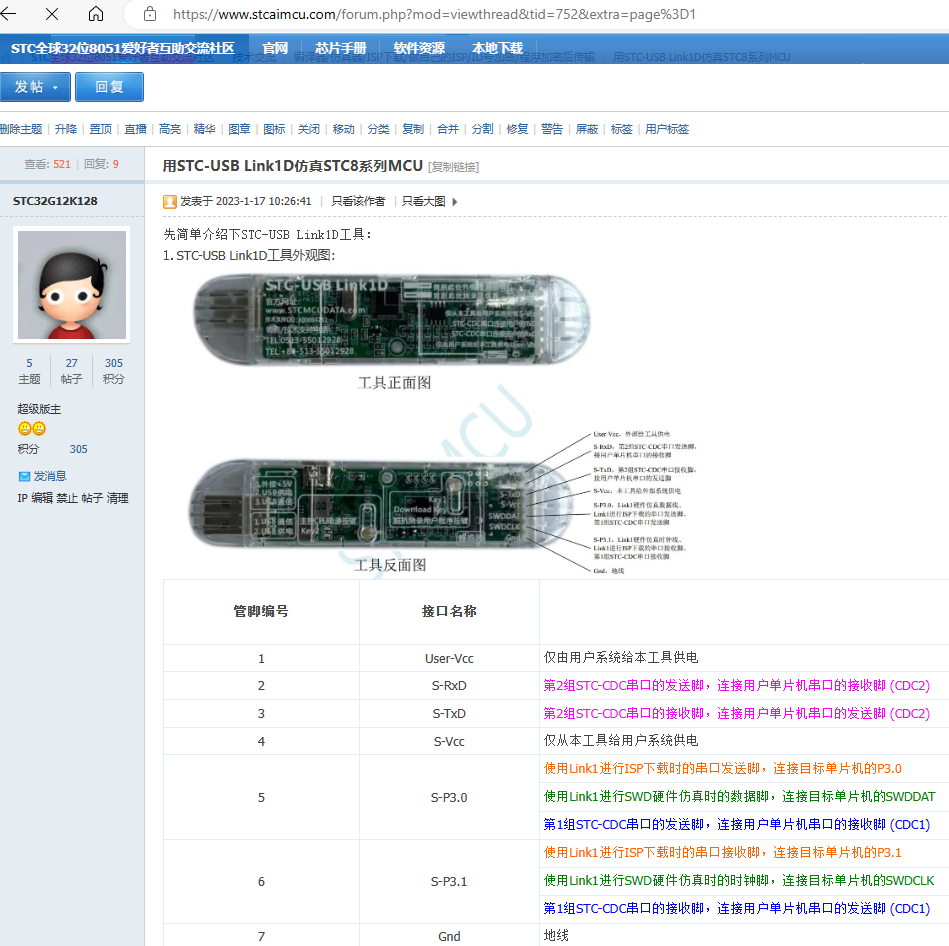Filter posts with 只看该作者
The image size is (949, 946).
point(358,201)
